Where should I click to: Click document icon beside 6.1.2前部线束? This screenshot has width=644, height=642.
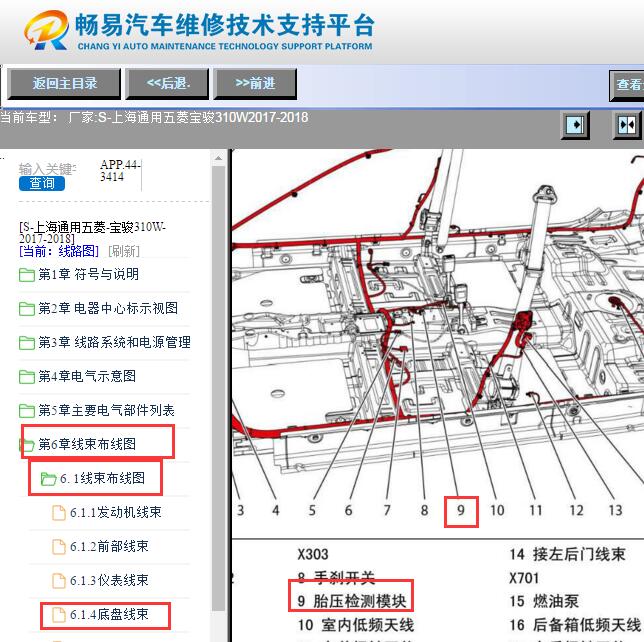pos(59,547)
